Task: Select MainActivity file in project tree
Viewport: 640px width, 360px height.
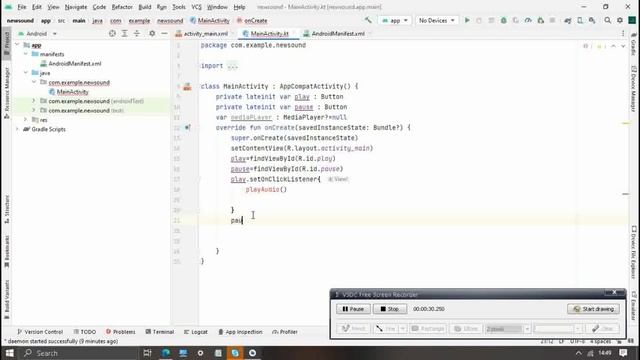Action: (x=72, y=92)
